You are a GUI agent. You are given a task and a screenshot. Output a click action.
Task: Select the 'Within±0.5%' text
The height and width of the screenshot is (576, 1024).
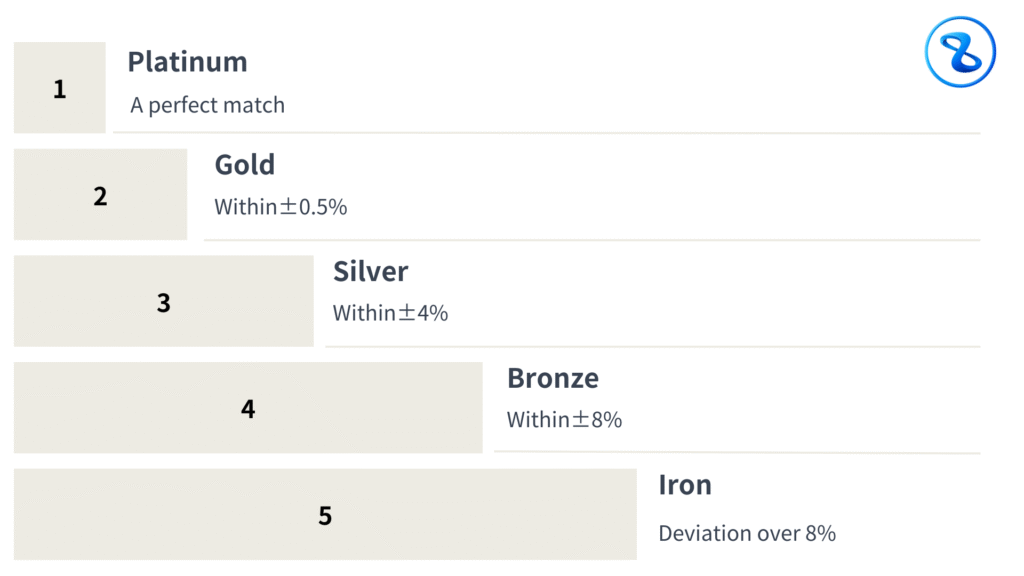tap(281, 207)
